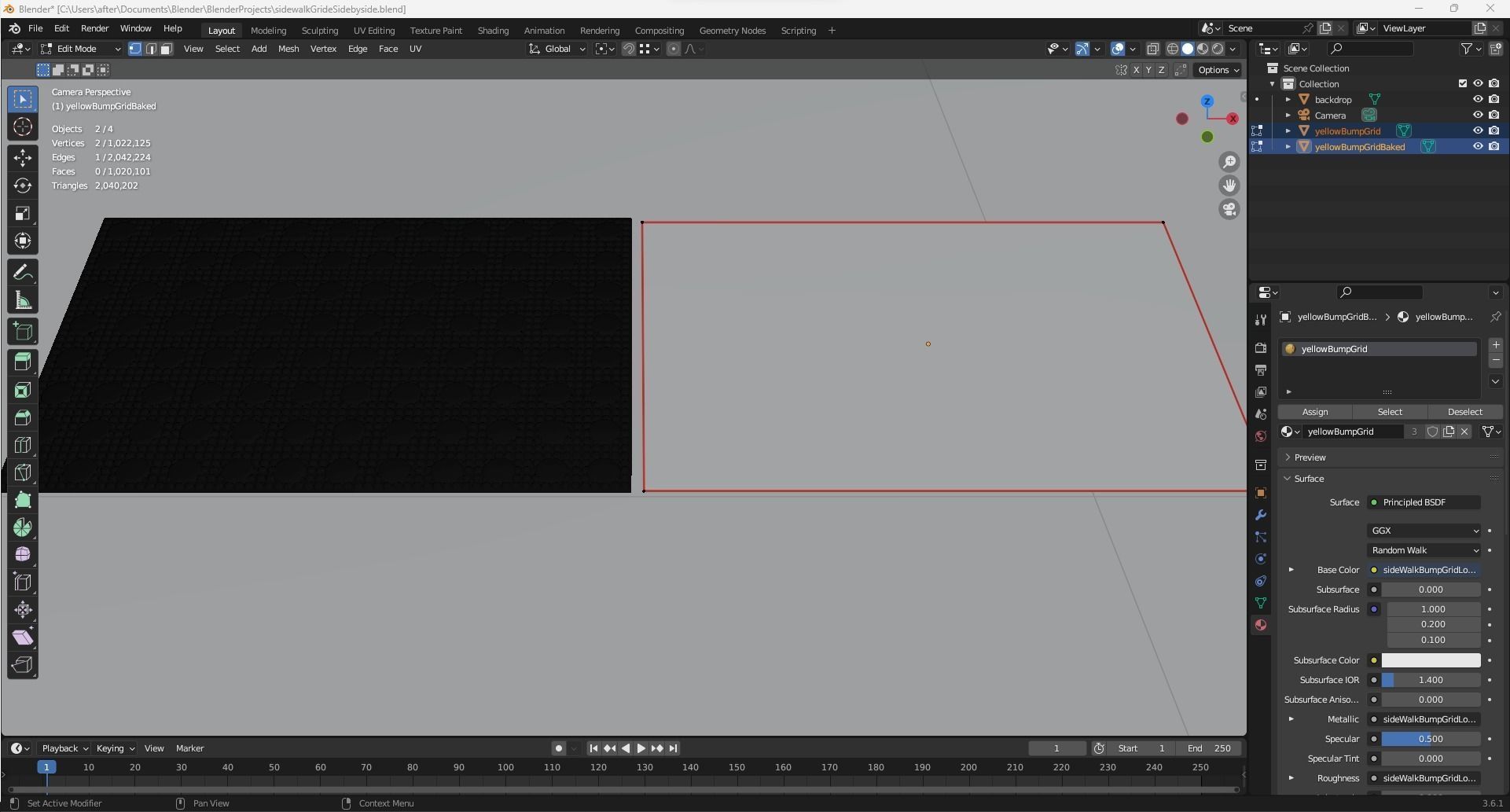Switch to face select mode

coord(166,49)
